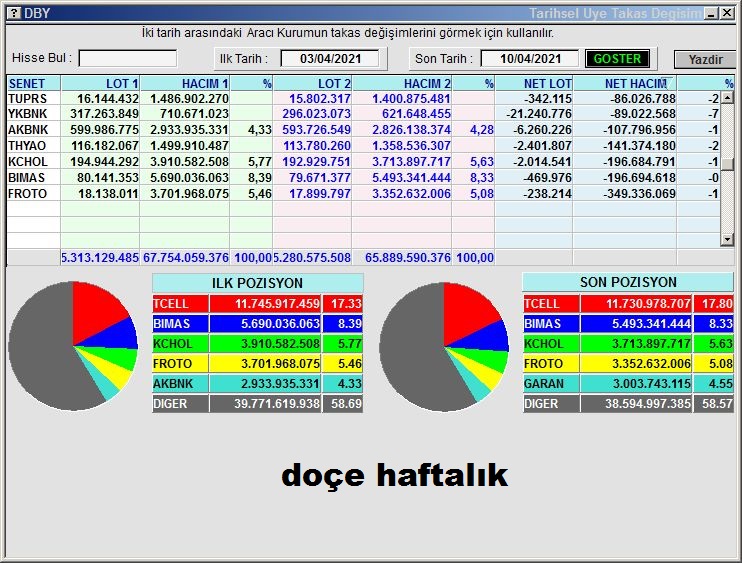Click green KCHOL swatch in ILK POZISYON
The width and height of the screenshot is (742, 563).
pyautogui.click(x=180, y=343)
